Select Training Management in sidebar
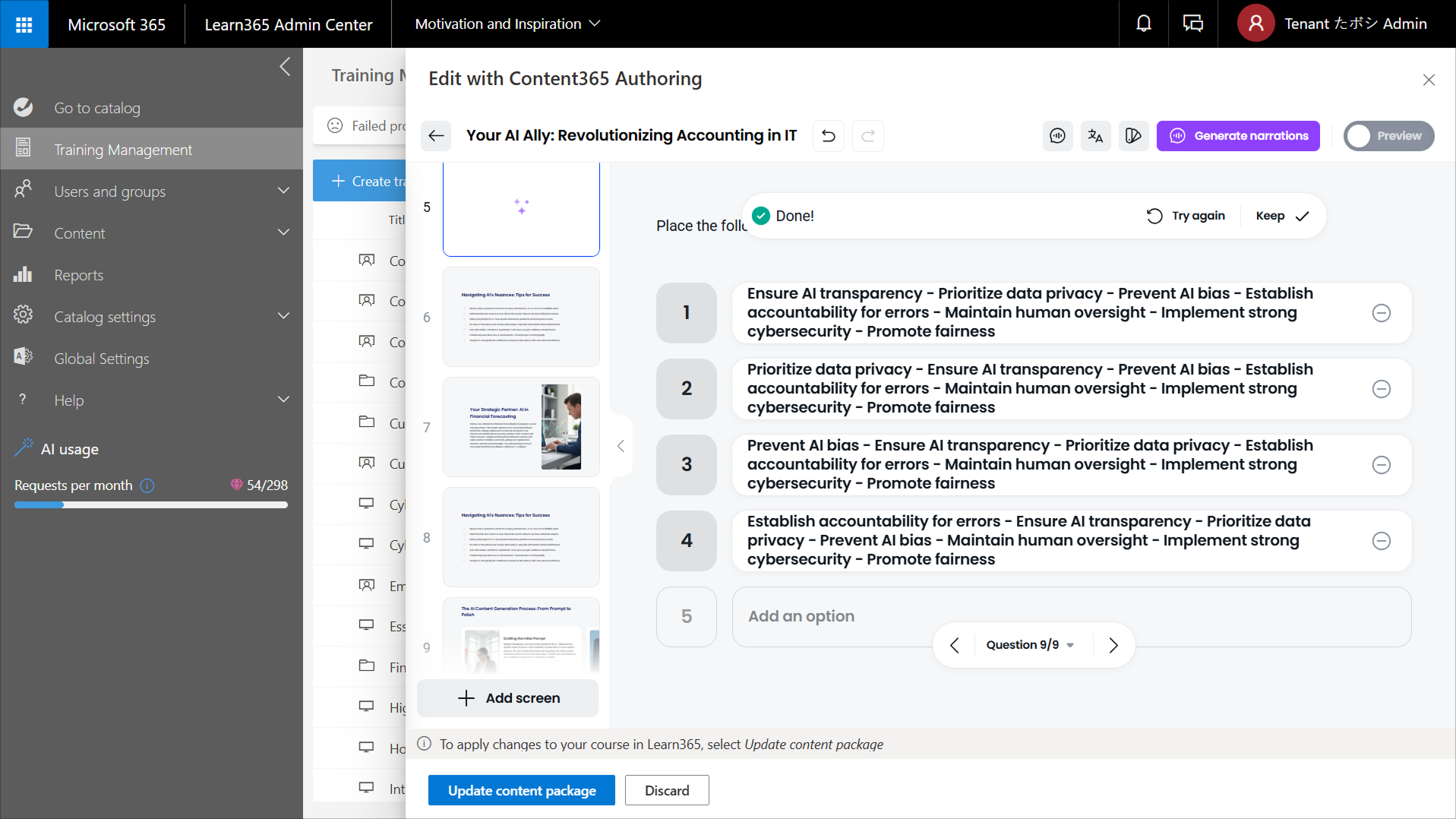 [x=123, y=150]
